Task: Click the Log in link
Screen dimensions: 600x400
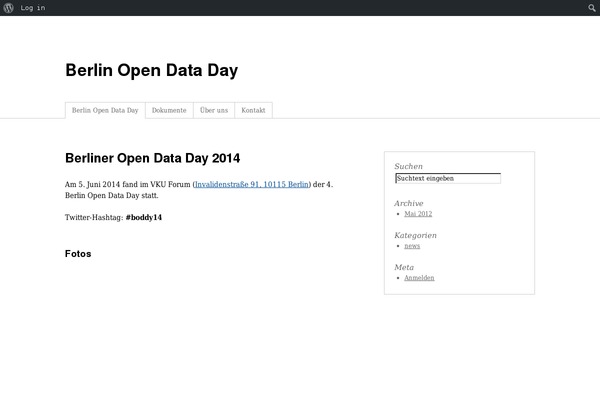Action: pyautogui.click(x=33, y=8)
